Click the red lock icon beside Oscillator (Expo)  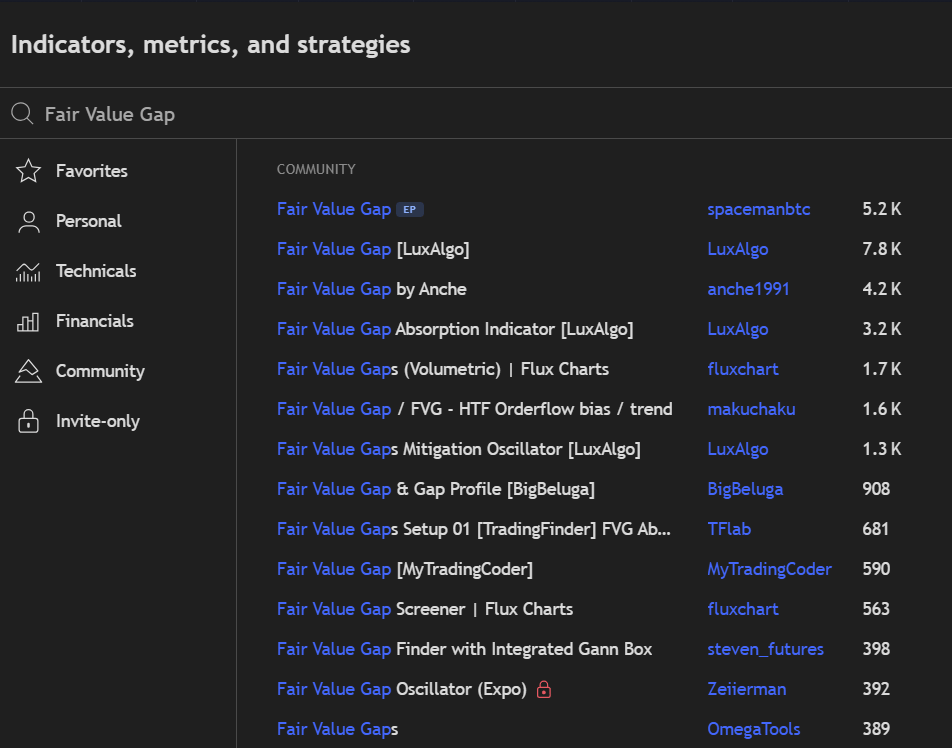click(544, 689)
